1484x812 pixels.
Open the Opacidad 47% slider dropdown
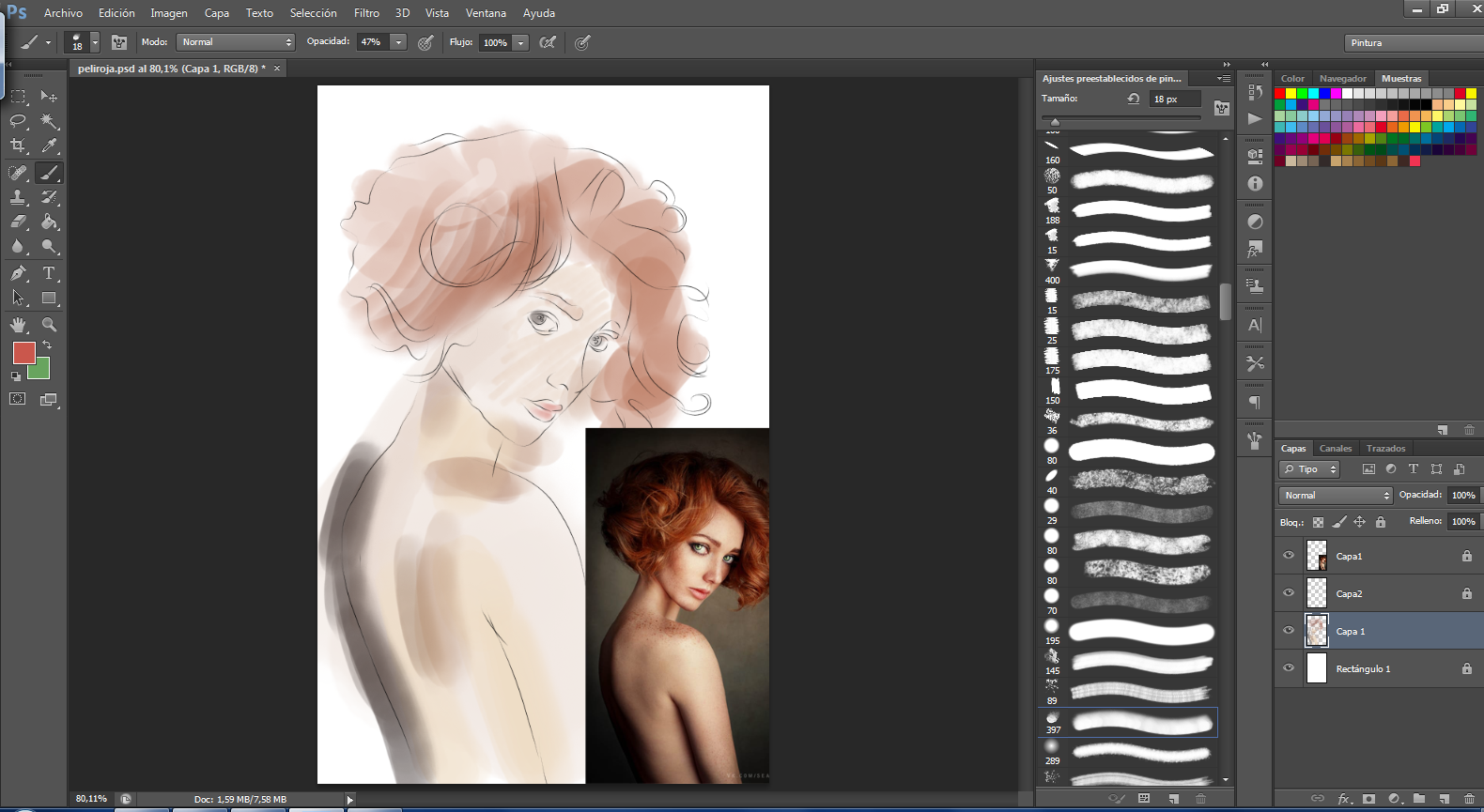tap(399, 42)
